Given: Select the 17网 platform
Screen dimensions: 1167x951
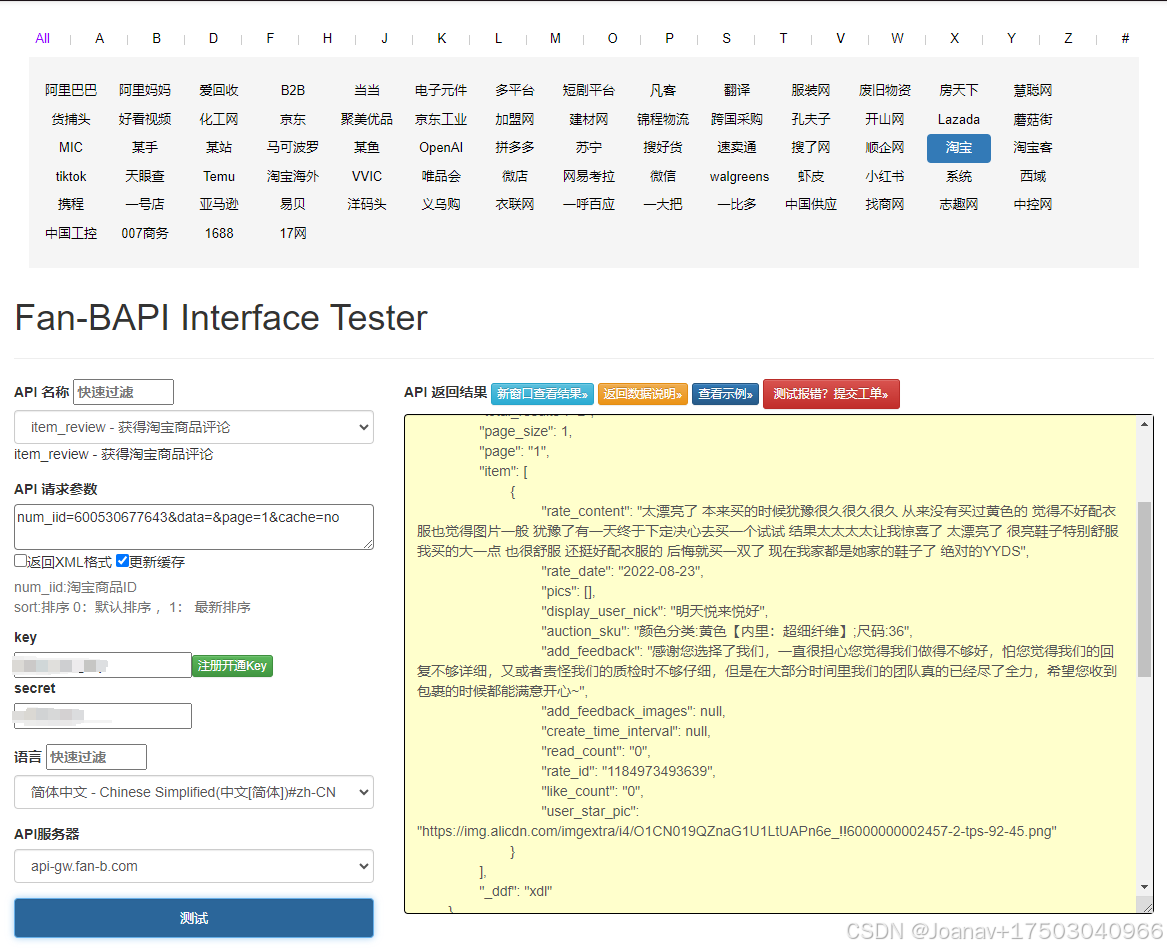Looking at the screenshot, I should point(292,233).
